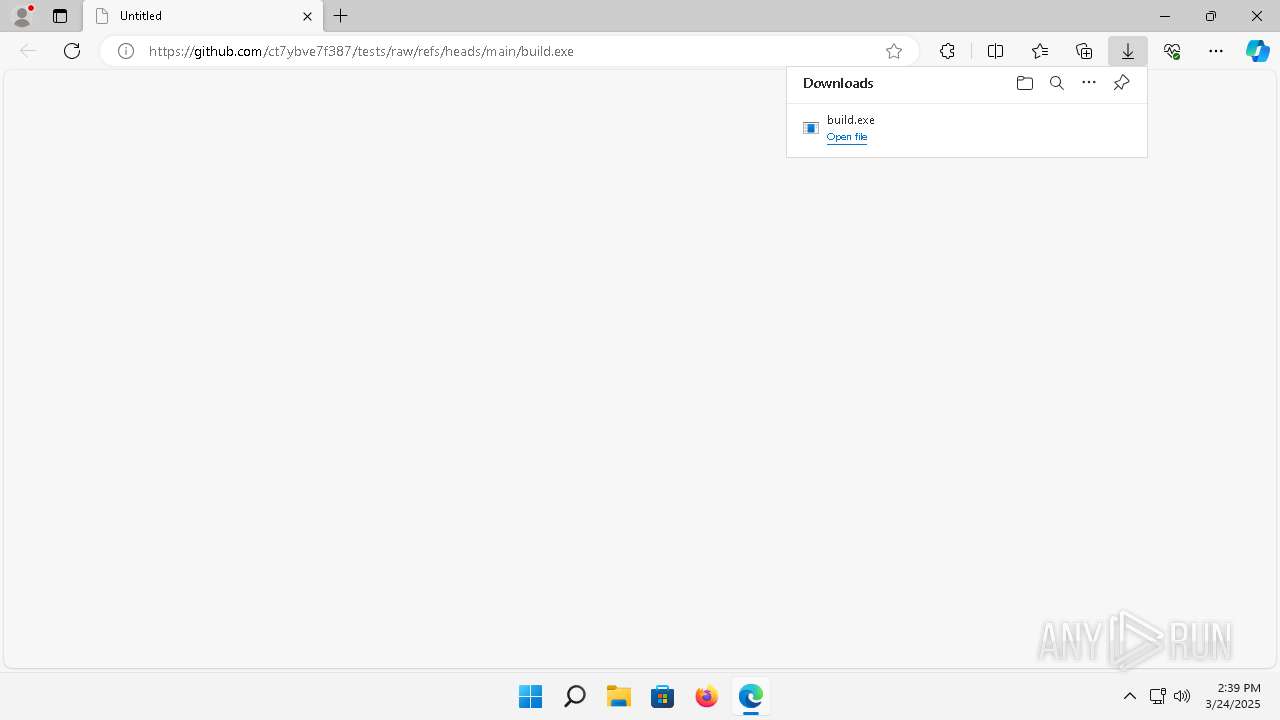Image resolution: width=1280 pixels, height=720 pixels.
Task: Open the network status tray icon
Action: coord(1157,696)
